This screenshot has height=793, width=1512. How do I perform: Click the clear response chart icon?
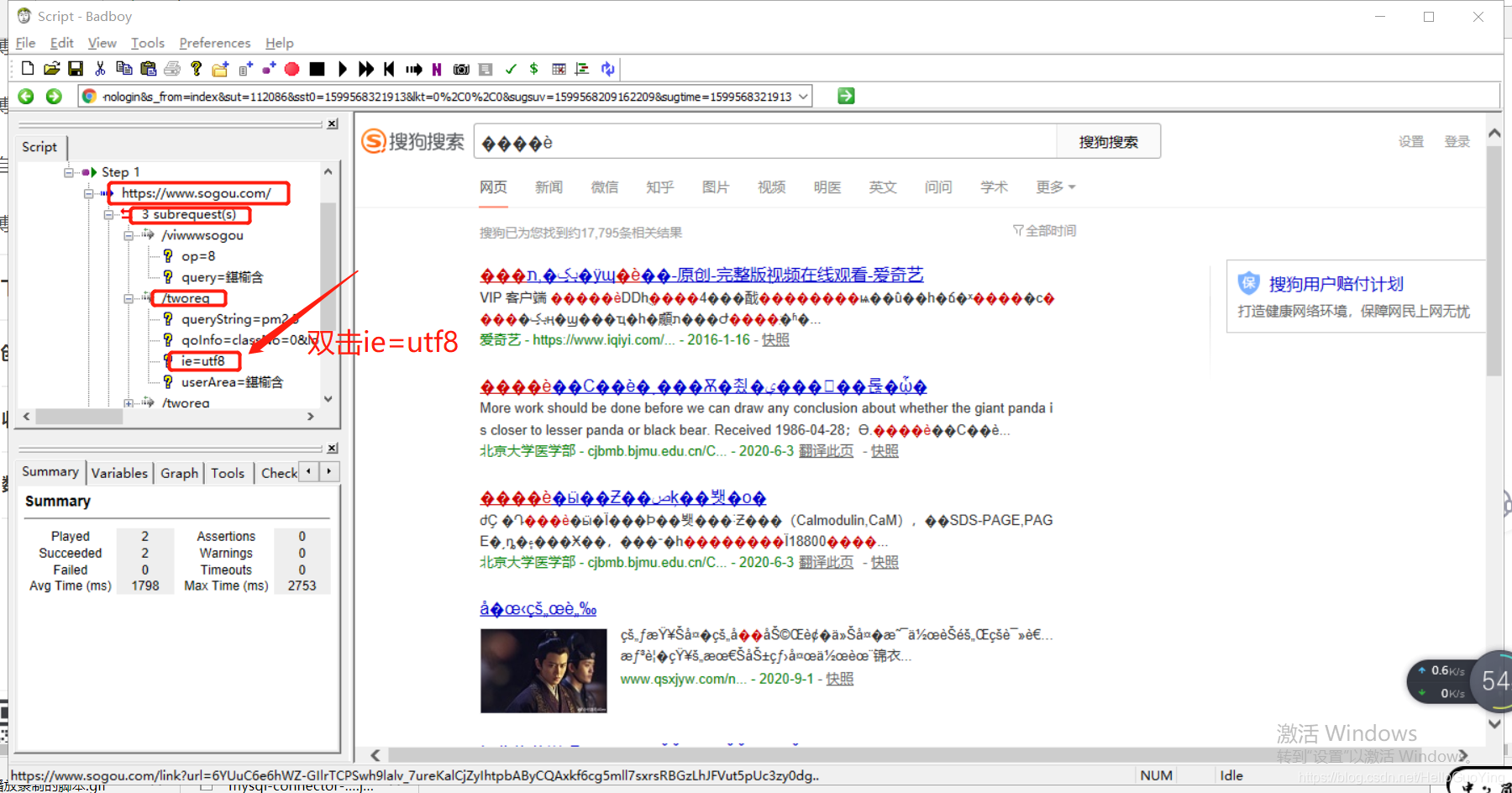click(x=582, y=69)
